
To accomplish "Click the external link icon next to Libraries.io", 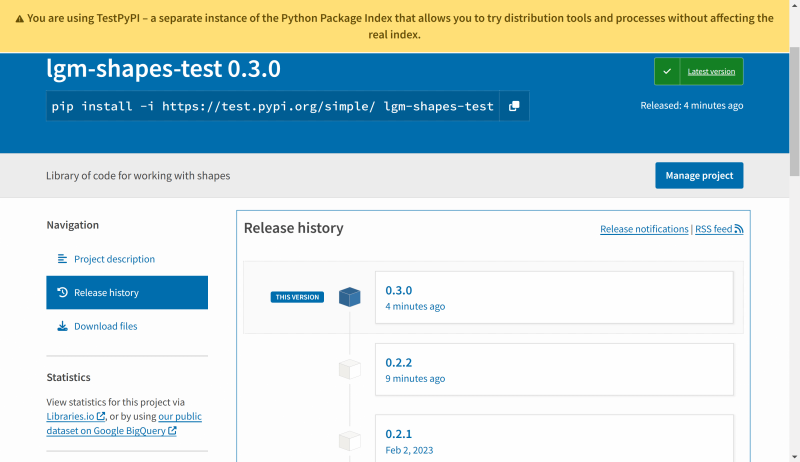I will coord(101,416).
